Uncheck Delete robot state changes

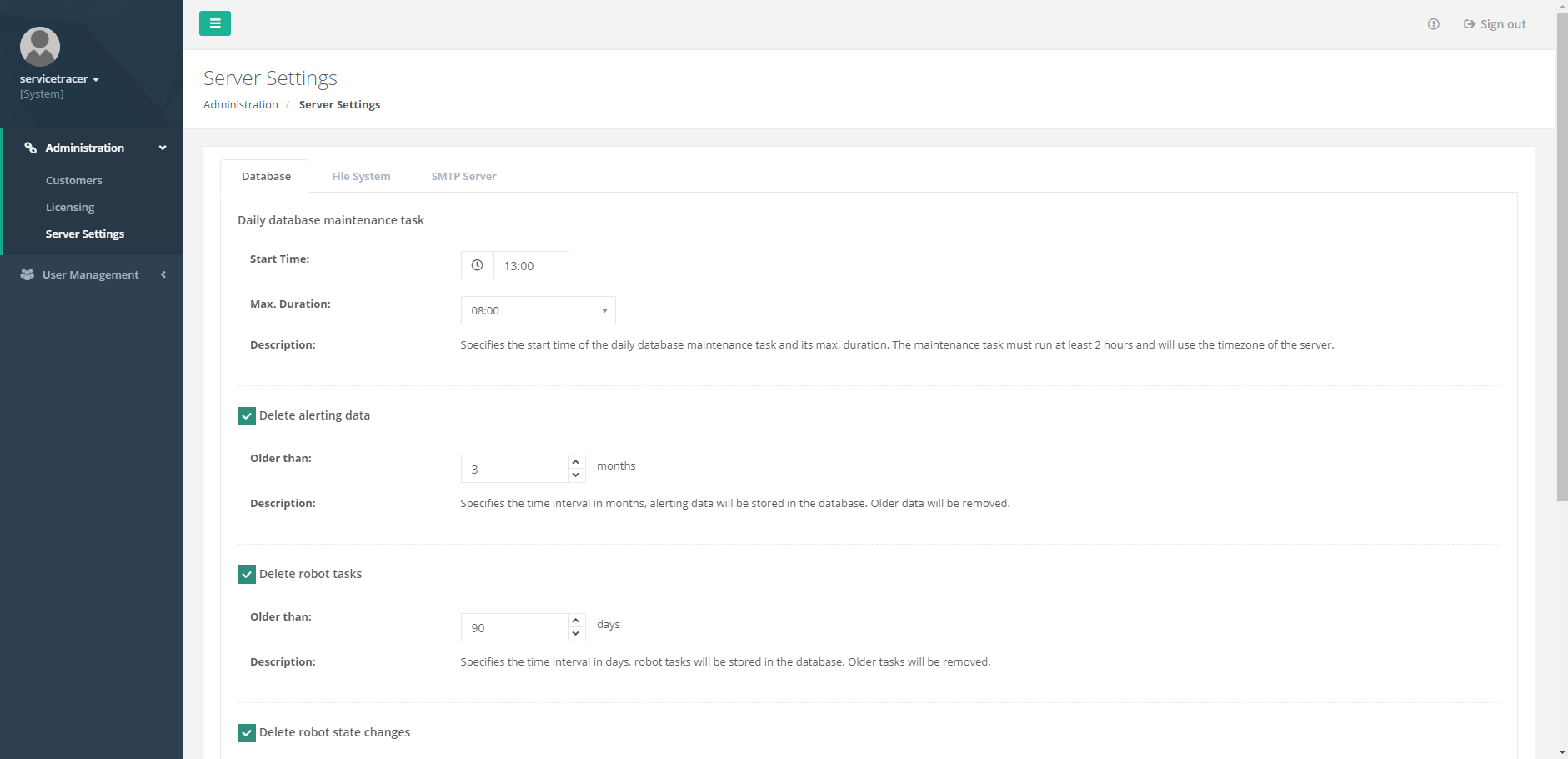pos(247,732)
